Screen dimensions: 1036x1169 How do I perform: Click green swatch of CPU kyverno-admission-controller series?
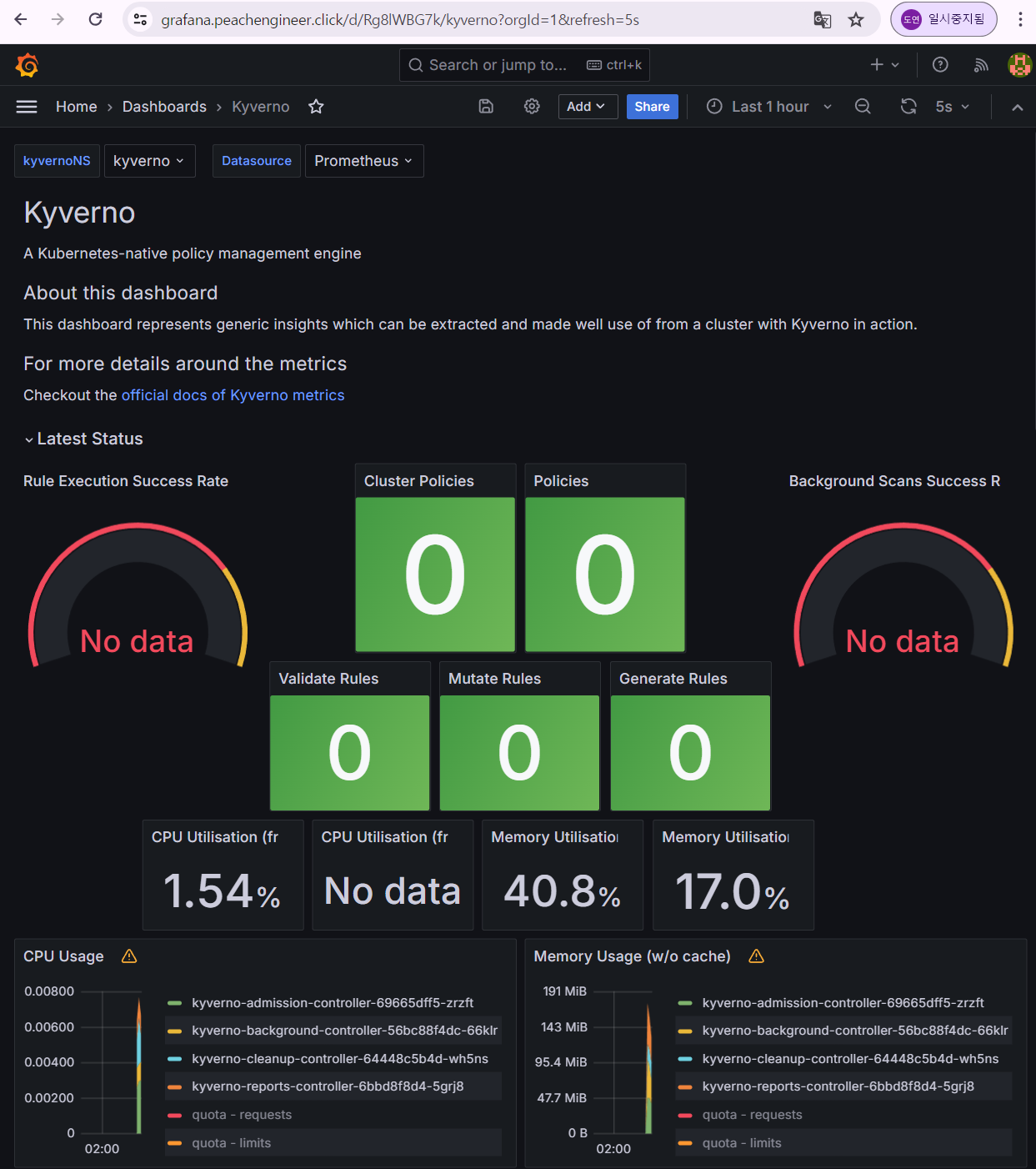(x=174, y=1003)
